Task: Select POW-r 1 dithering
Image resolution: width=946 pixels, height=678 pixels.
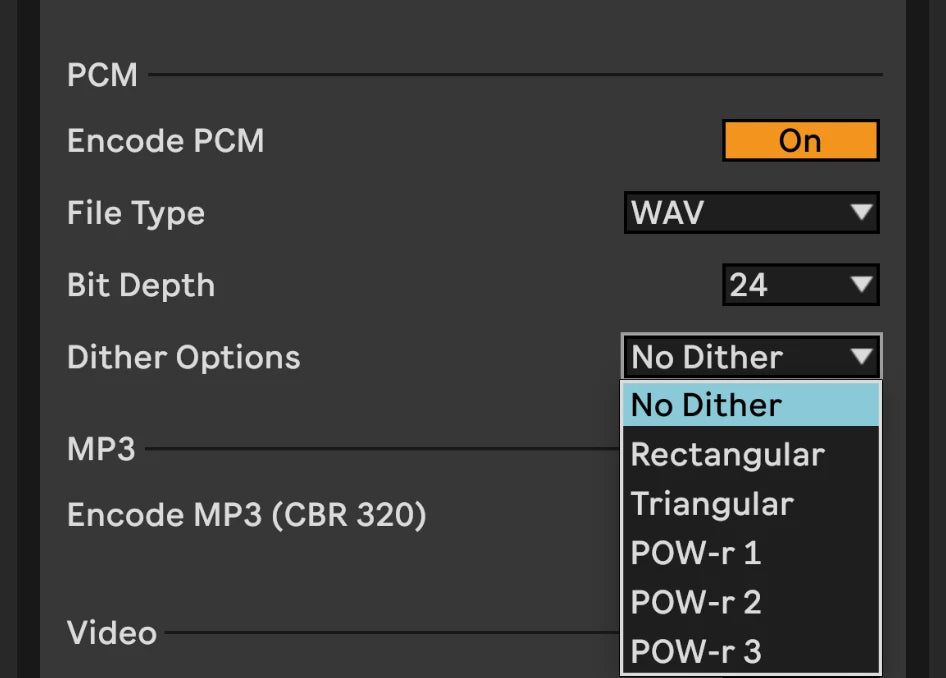Action: pyautogui.click(x=750, y=552)
